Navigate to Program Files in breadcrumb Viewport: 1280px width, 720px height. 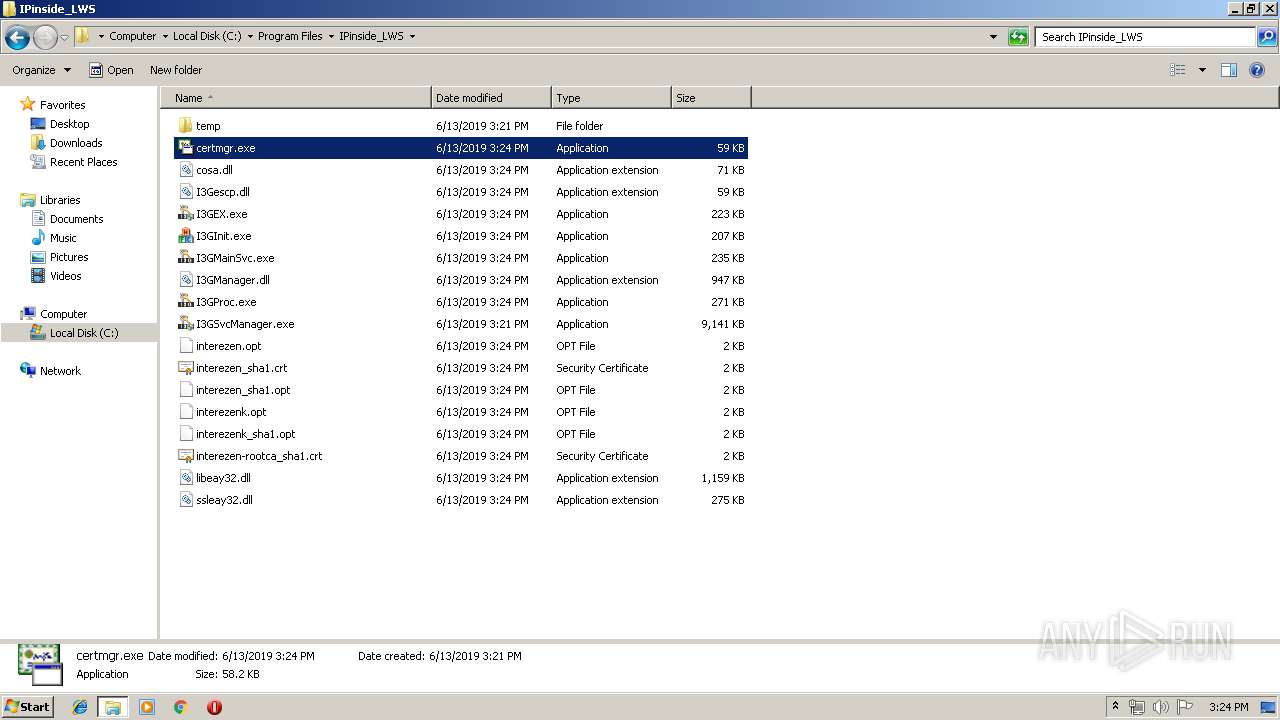[290, 36]
